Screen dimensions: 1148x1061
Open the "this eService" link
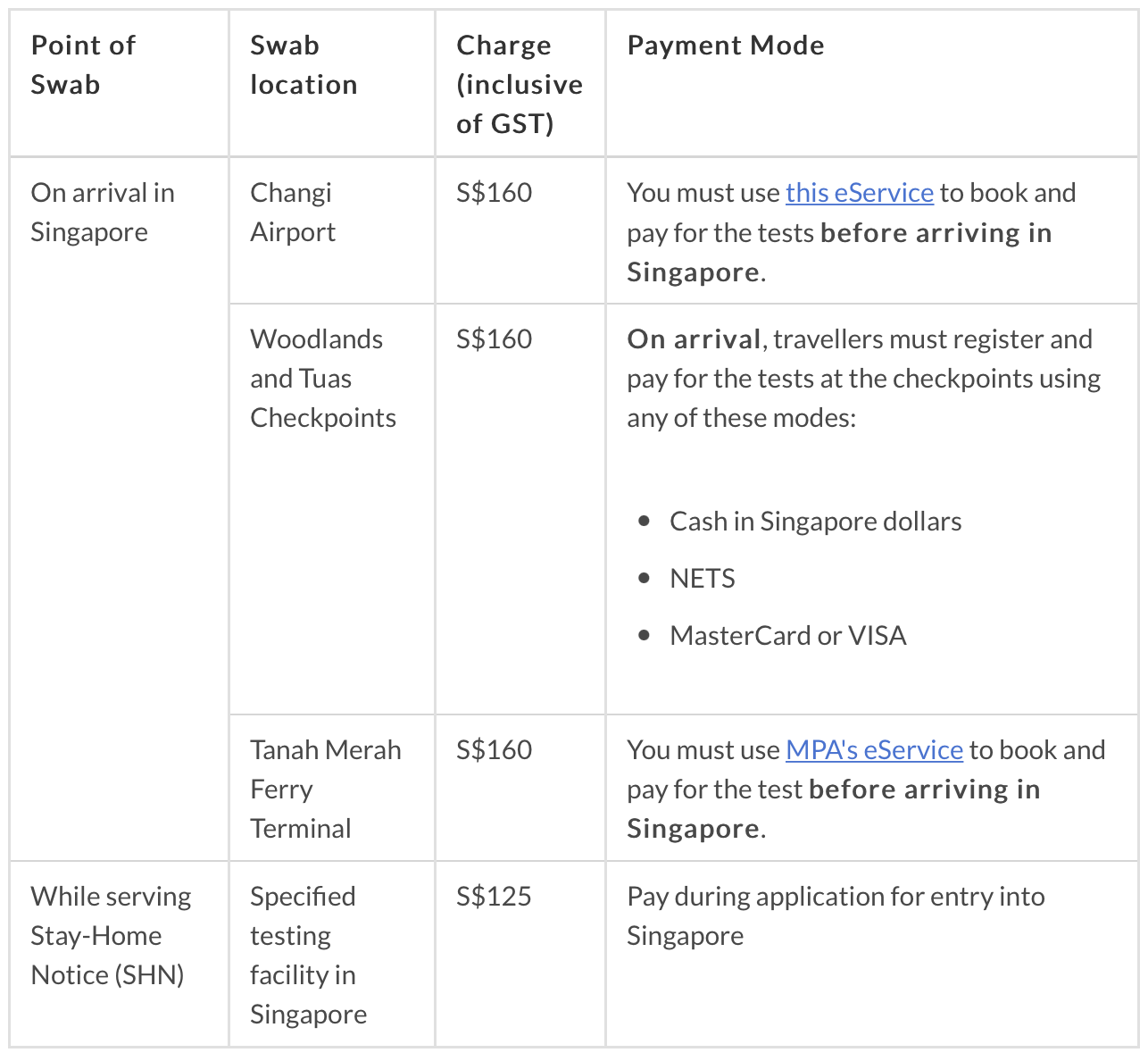point(859,193)
